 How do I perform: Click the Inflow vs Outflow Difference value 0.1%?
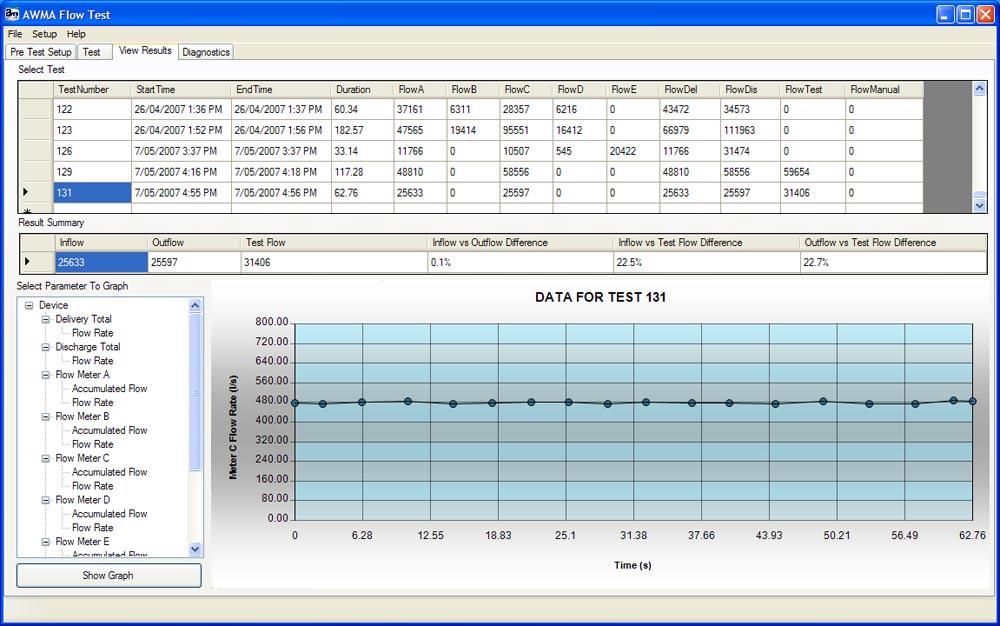point(520,262)
